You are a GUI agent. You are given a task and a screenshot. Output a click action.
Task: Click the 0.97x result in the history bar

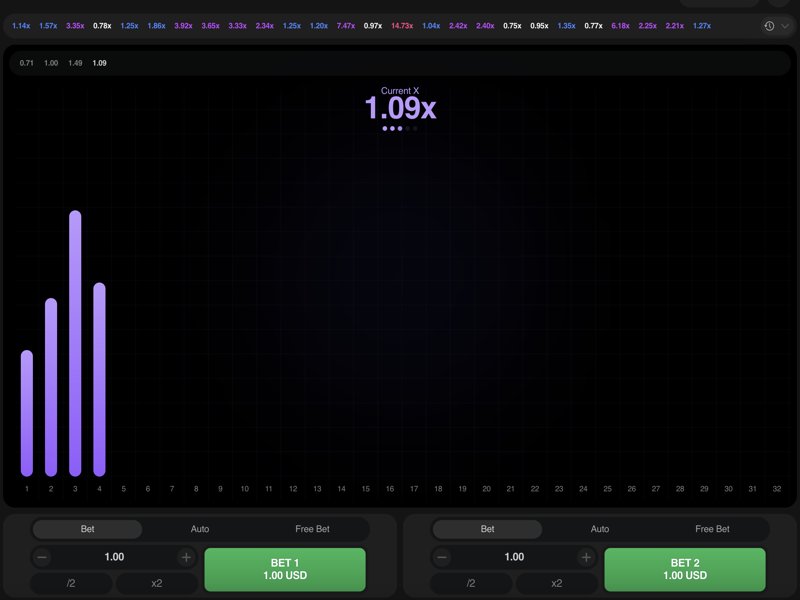(372, 26)
